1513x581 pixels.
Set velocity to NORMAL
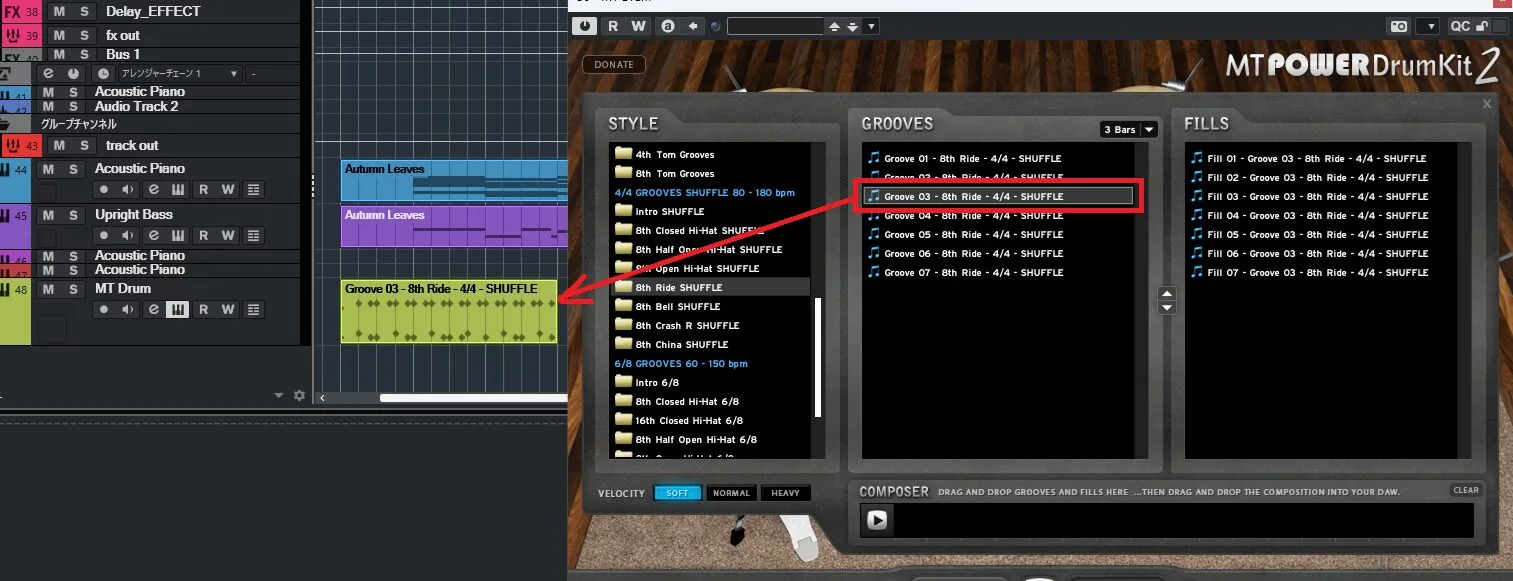click(731, 493)
